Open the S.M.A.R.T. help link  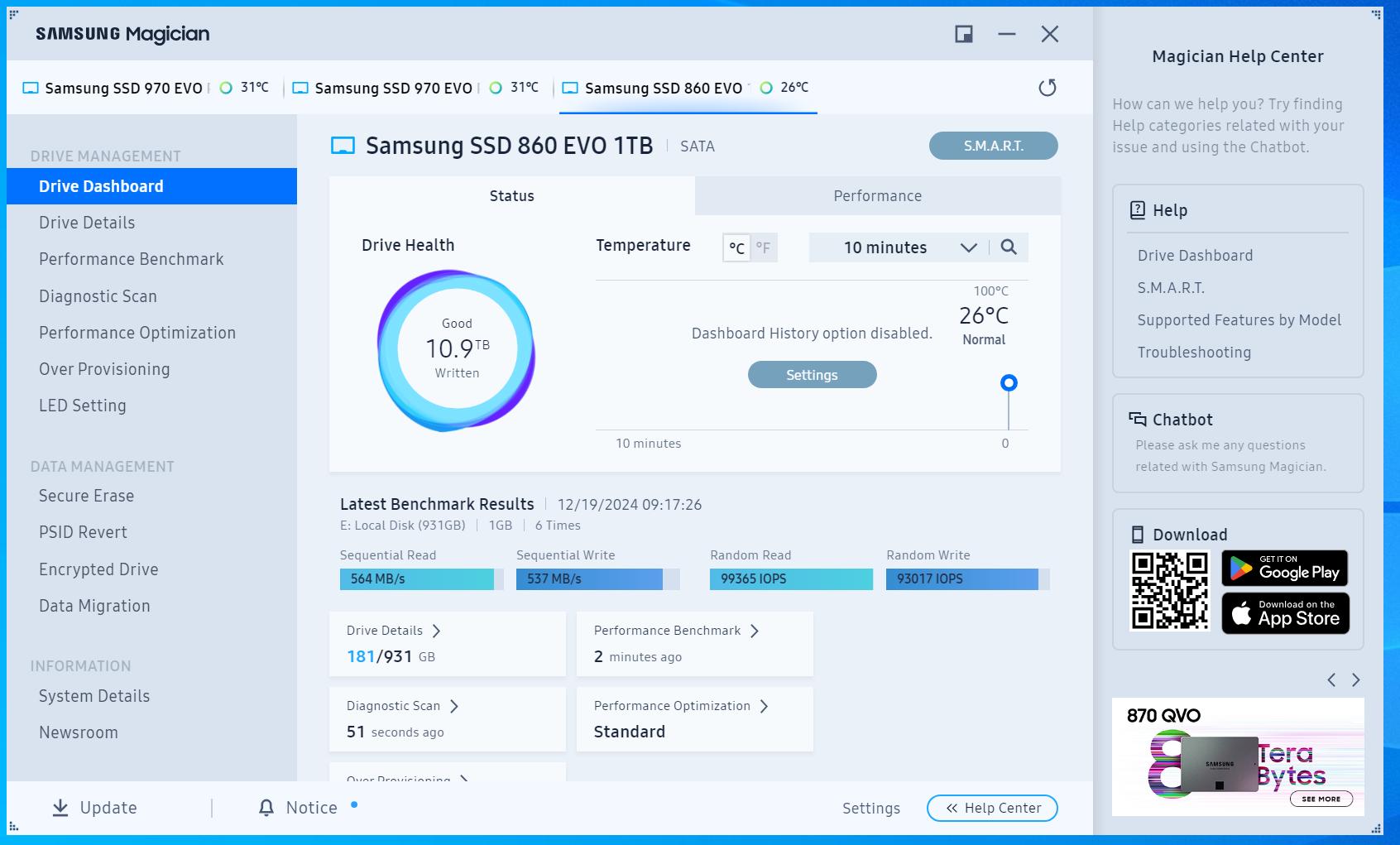(x=1171, y=288)
